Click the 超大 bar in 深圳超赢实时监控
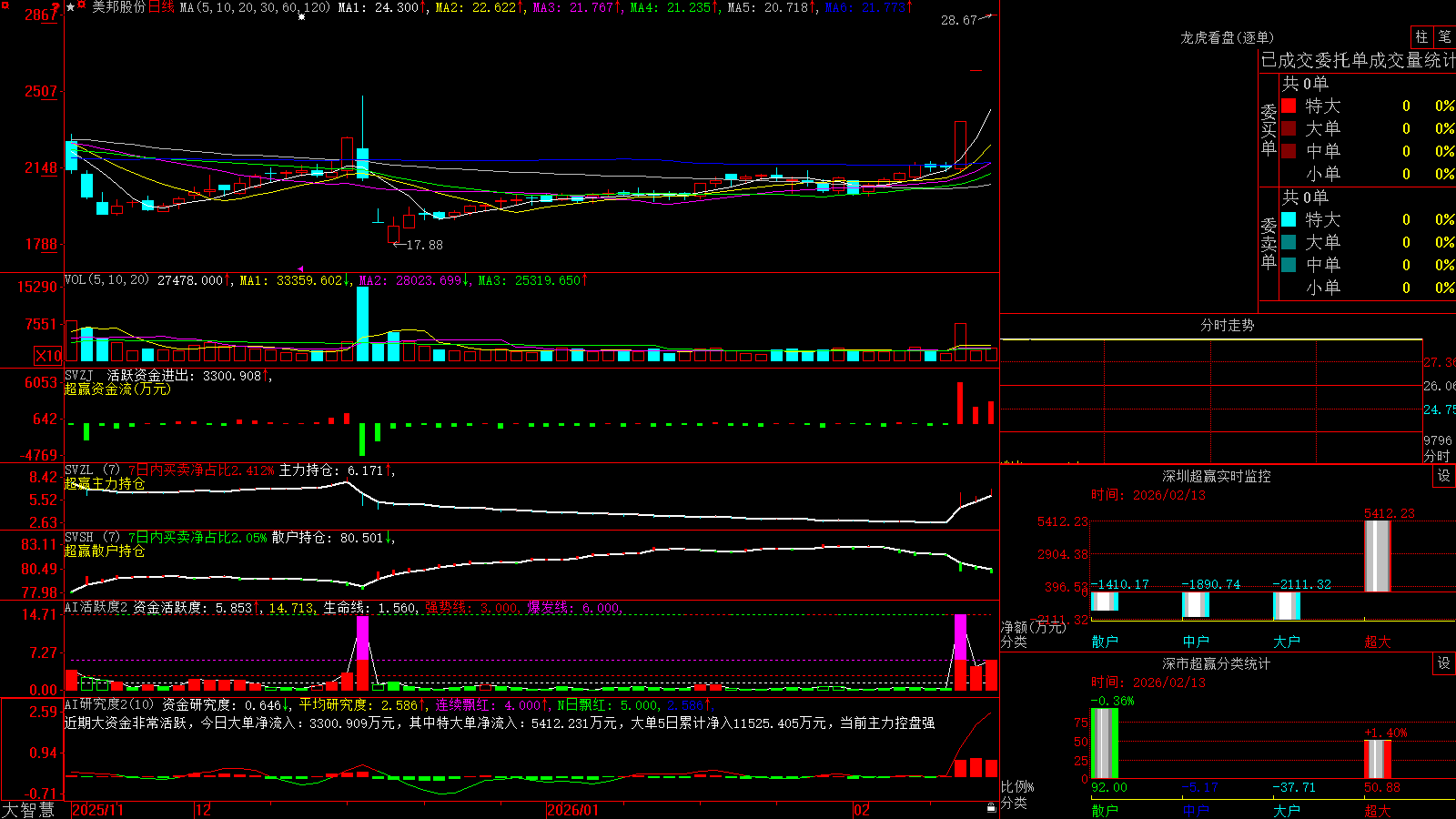 pyautogui.click(x=1378, y=556)
